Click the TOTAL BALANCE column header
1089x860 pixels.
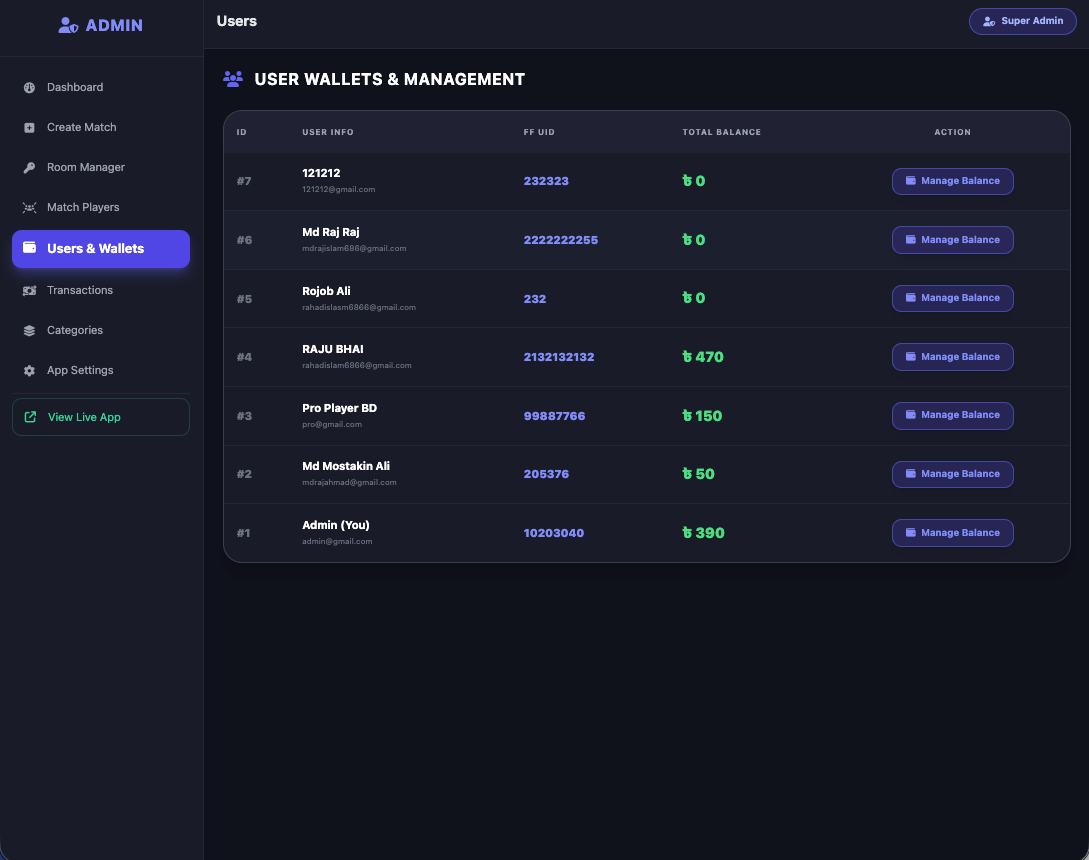[722, 132]
